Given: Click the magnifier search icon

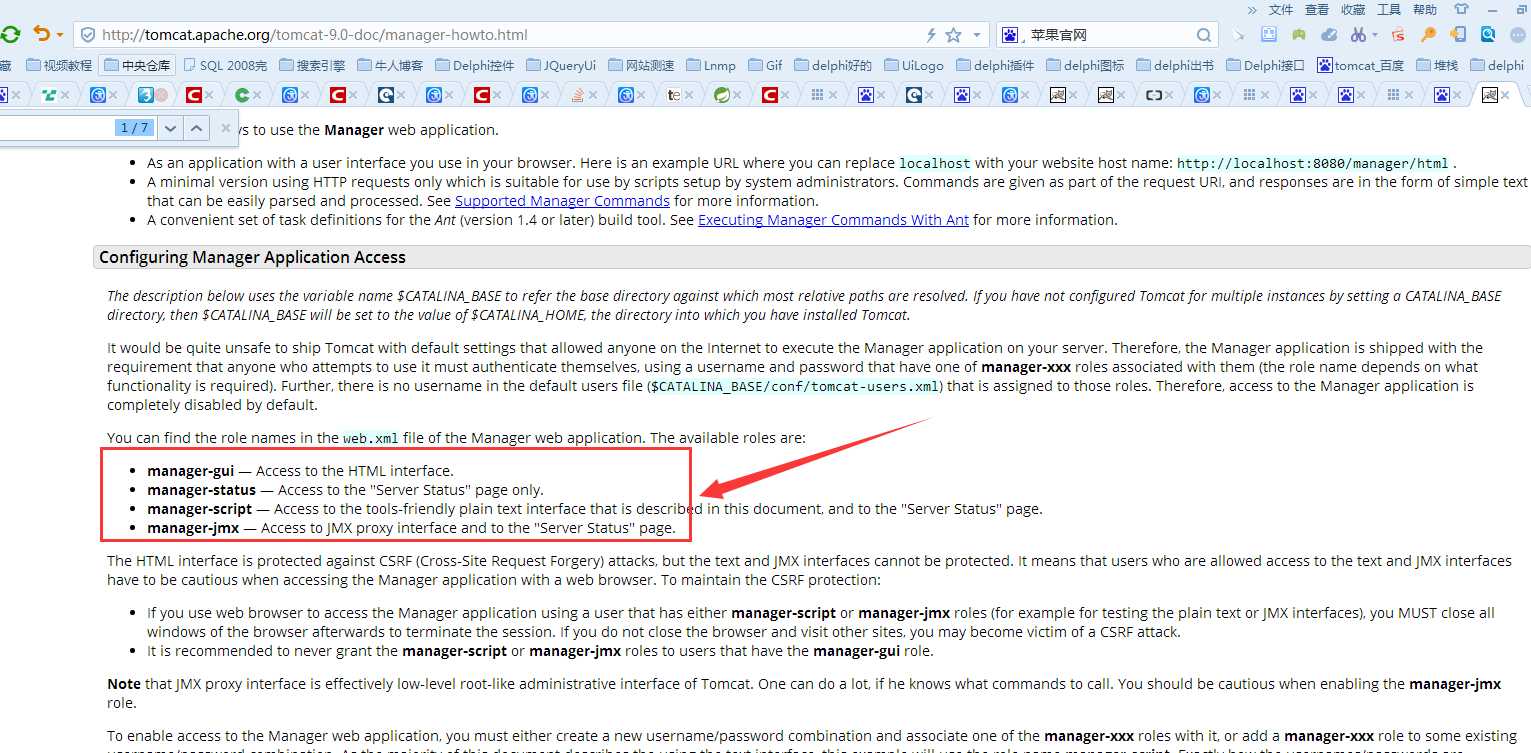Looking at the screenshot, I should coord(1204,35).
